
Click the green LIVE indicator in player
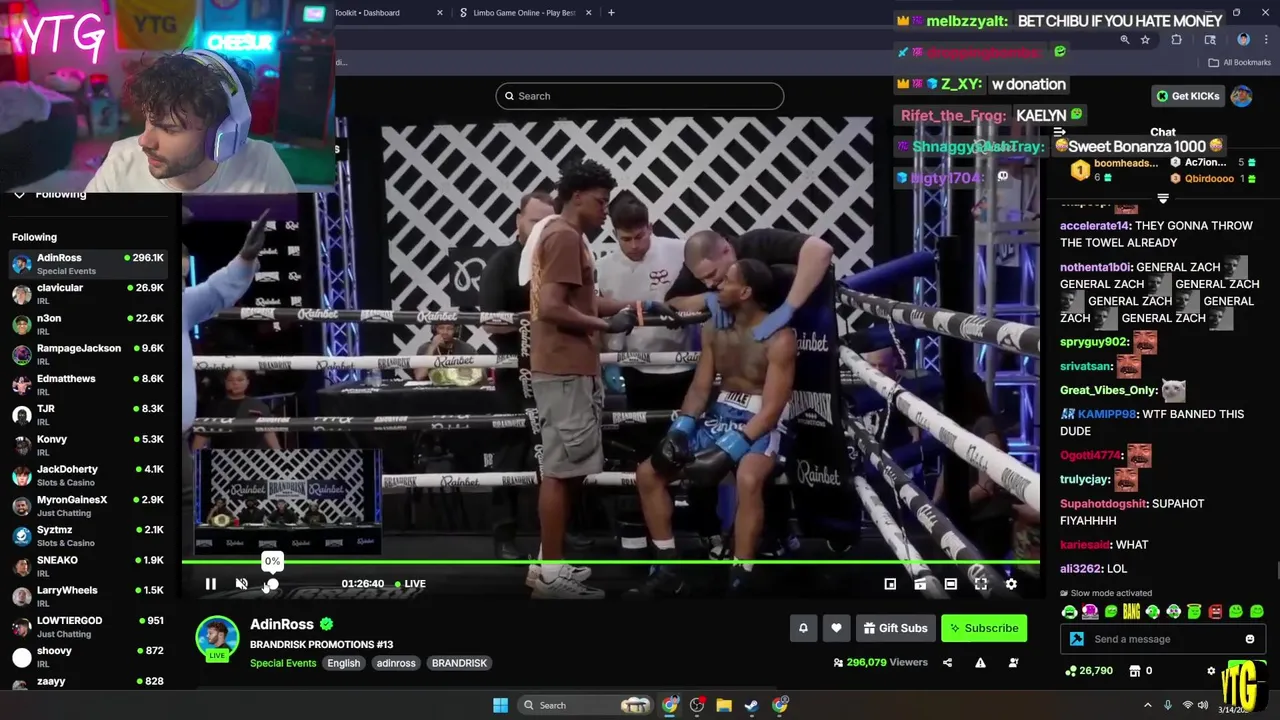point(410,584)
